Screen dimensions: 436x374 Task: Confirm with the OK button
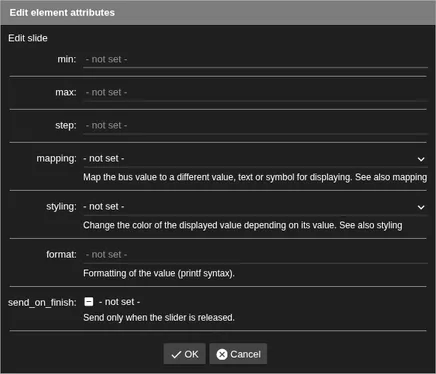[185, 354]
